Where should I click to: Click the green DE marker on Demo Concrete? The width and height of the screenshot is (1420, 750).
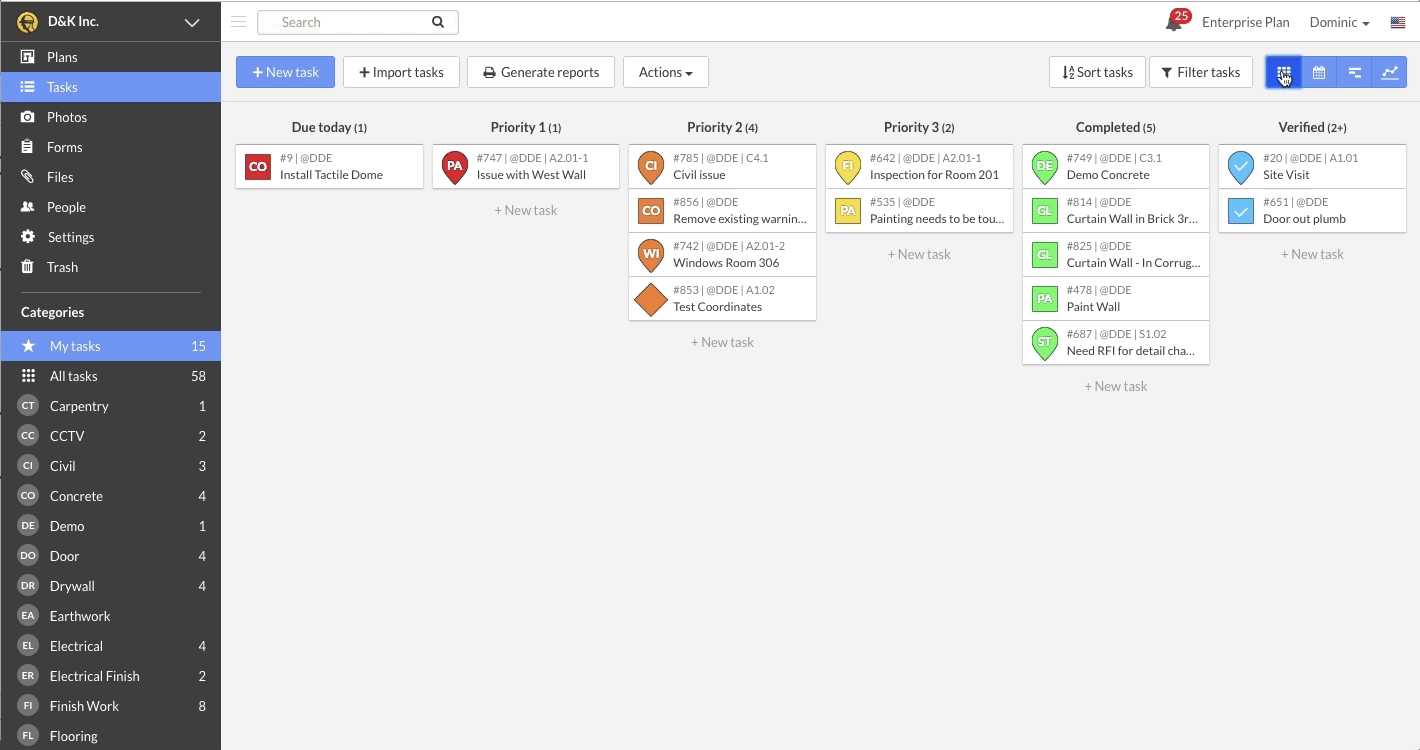(1045, 167)
